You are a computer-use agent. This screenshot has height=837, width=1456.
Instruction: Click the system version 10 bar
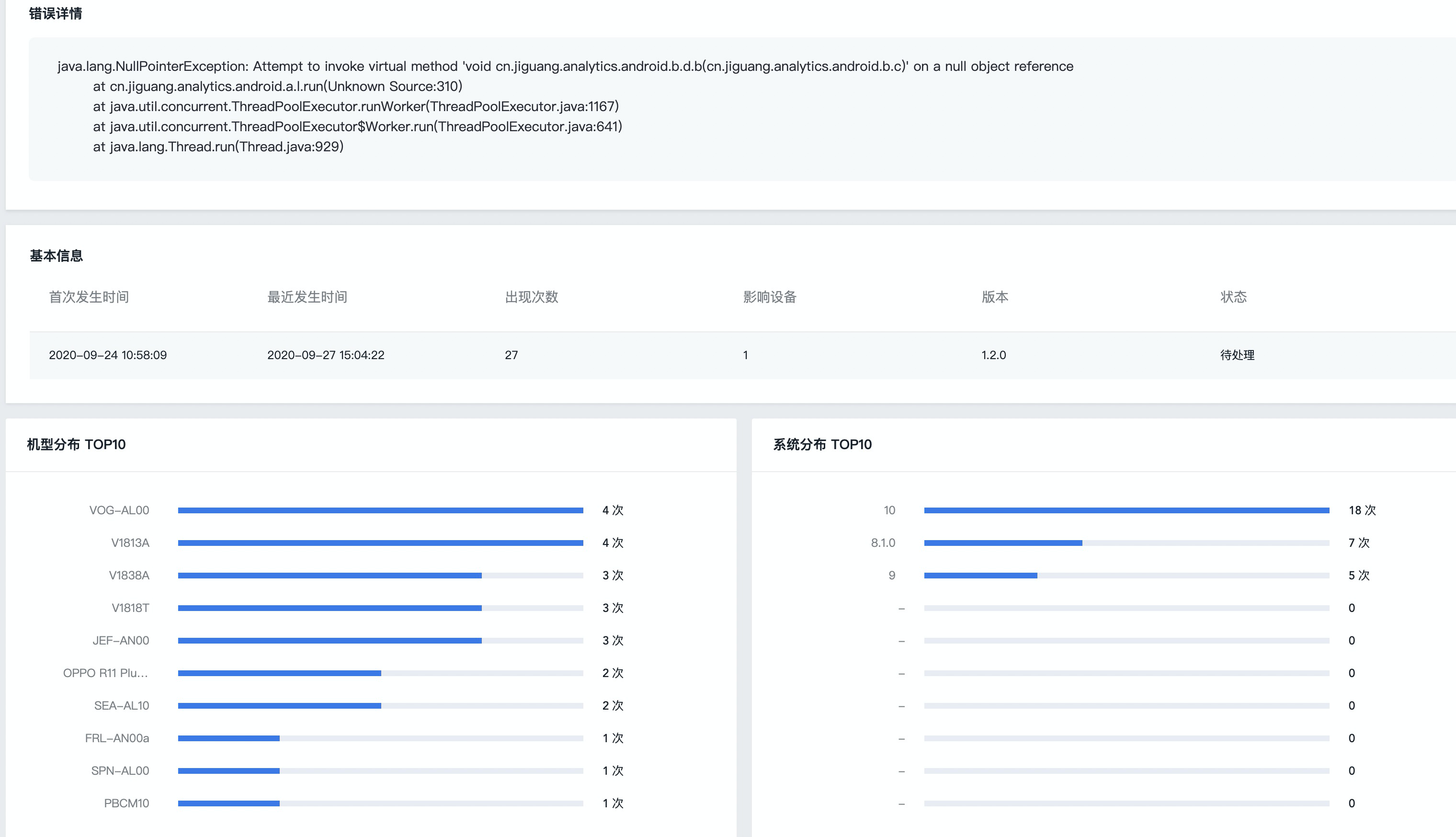pyautogui.click(x=1126, y=510)
